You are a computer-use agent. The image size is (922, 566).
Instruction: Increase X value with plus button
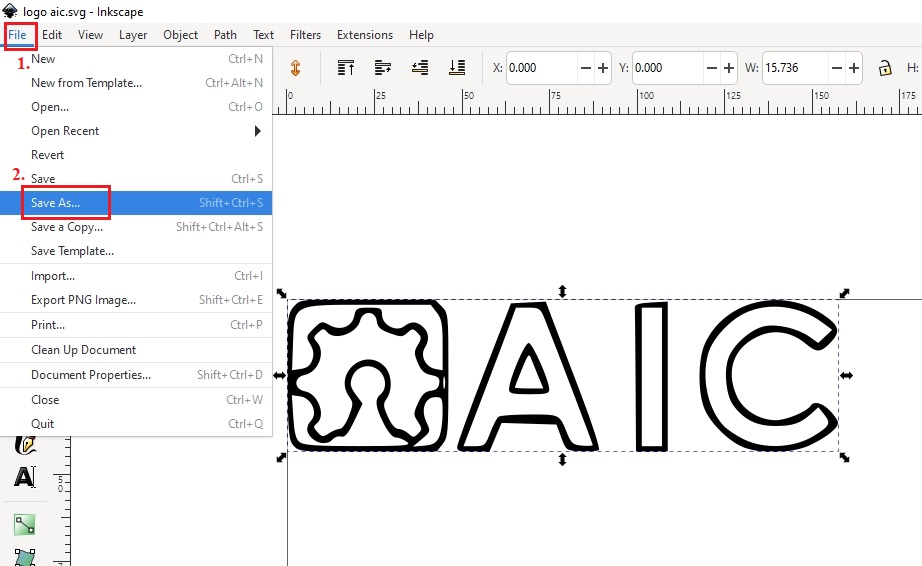click(x=603, y=68)
